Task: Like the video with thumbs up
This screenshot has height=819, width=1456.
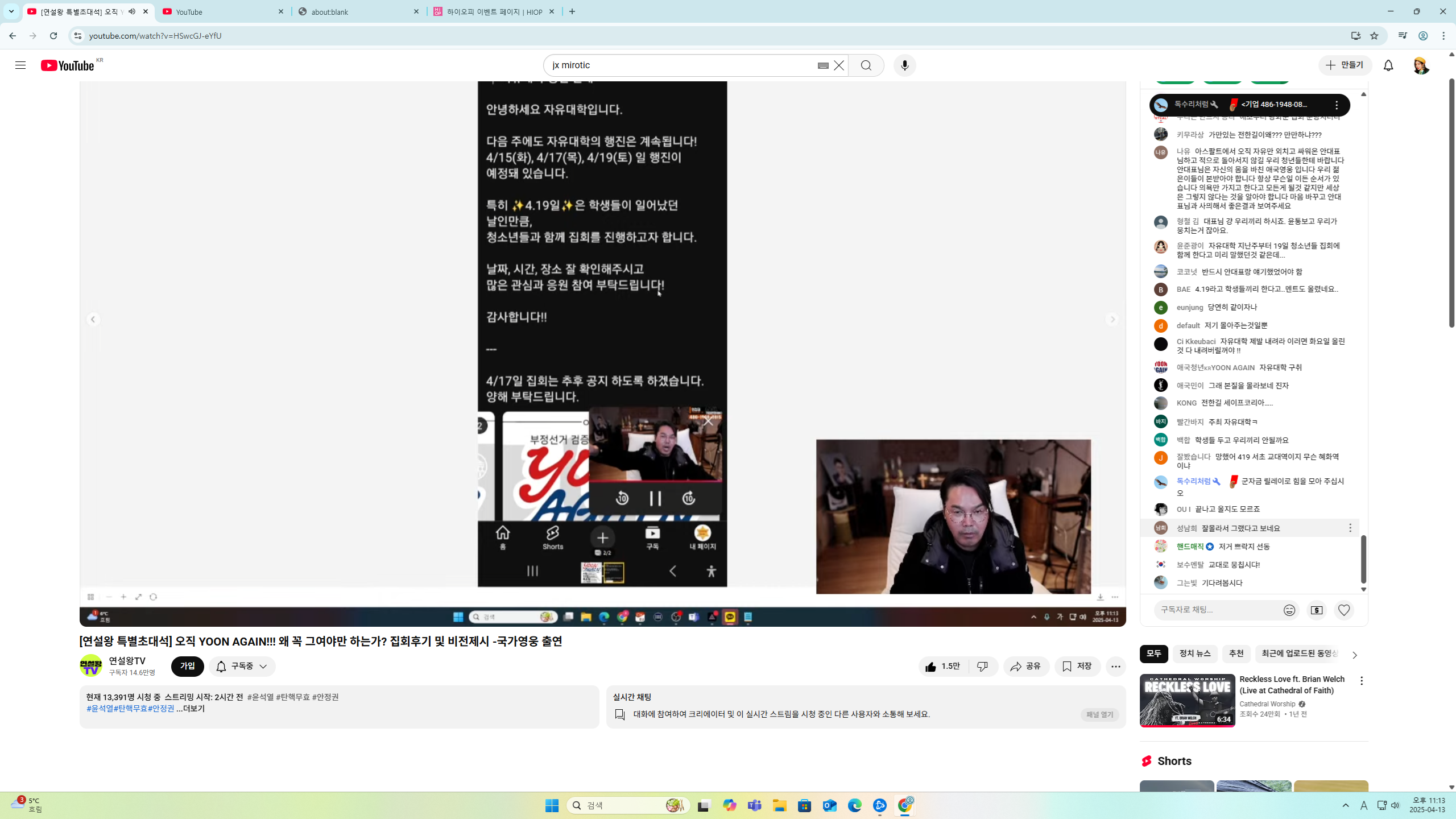Action: (943, 666)
